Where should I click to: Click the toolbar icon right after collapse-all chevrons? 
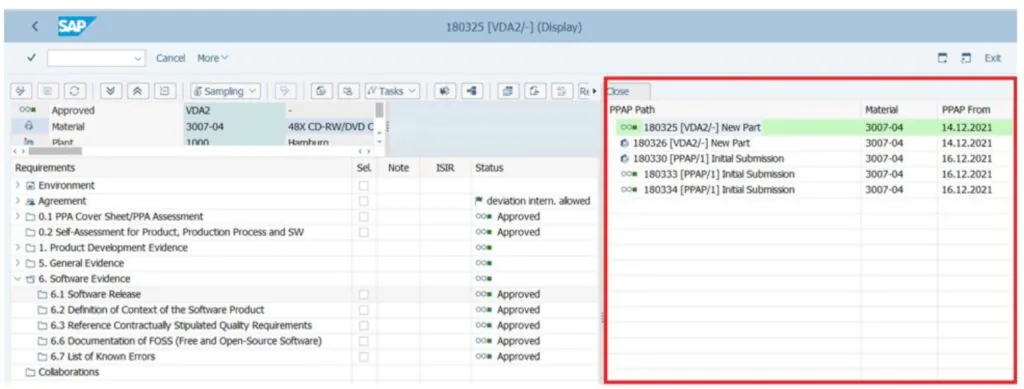tap(165, 91)
